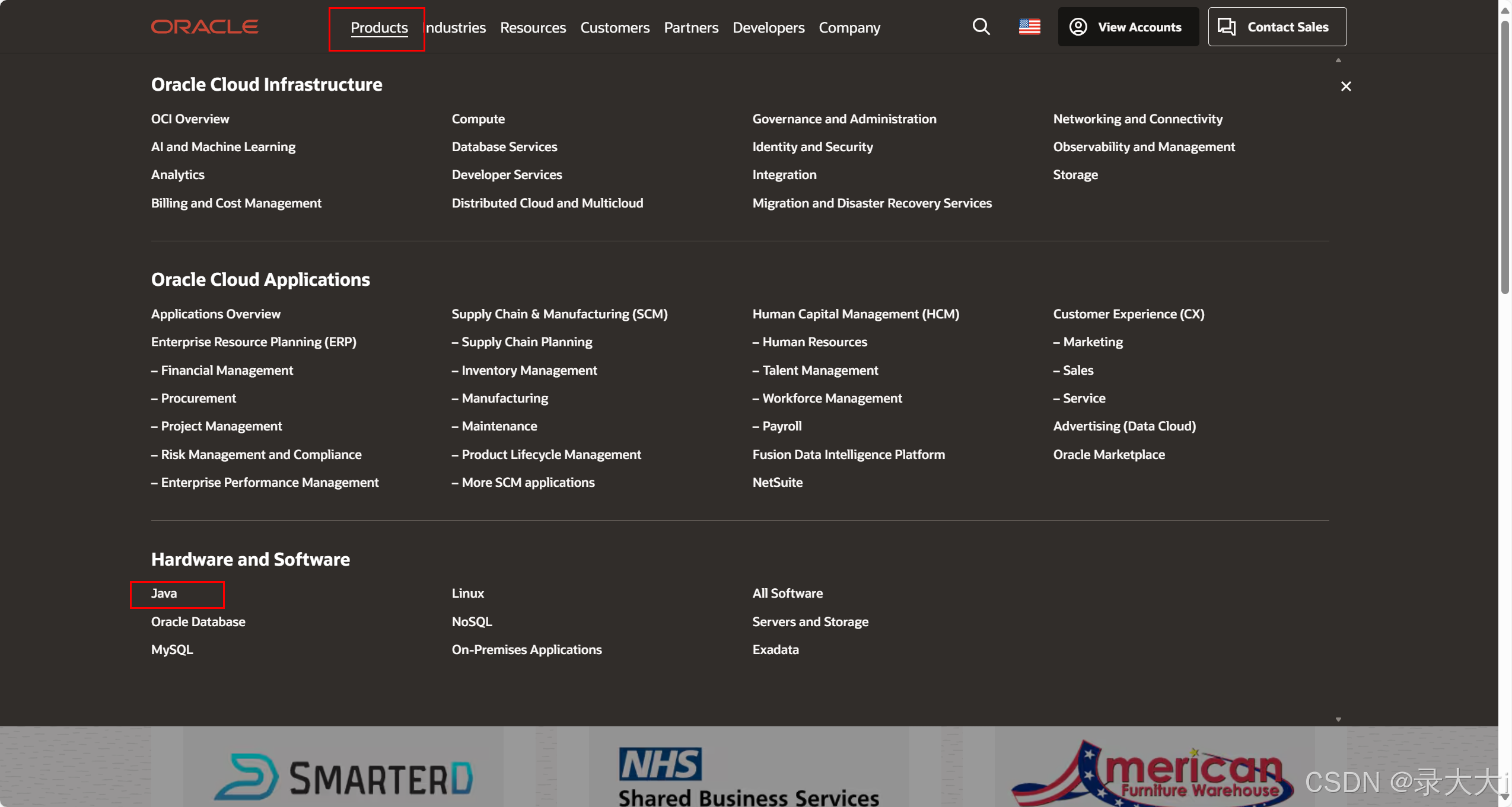Image resolution: width=1512 pixels, height=807 pixels.
Task: Click the SmarterD customer logo
Action: 343,777
